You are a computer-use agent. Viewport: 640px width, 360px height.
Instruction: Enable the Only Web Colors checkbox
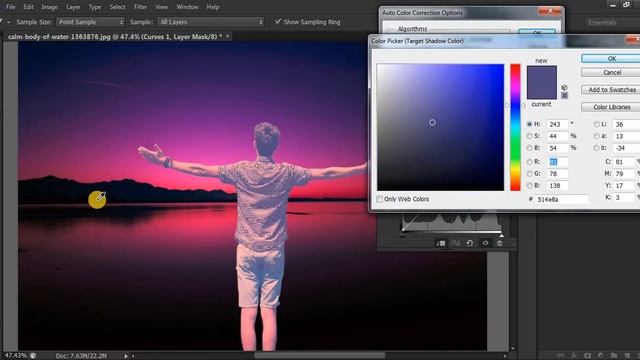point(380,199)
